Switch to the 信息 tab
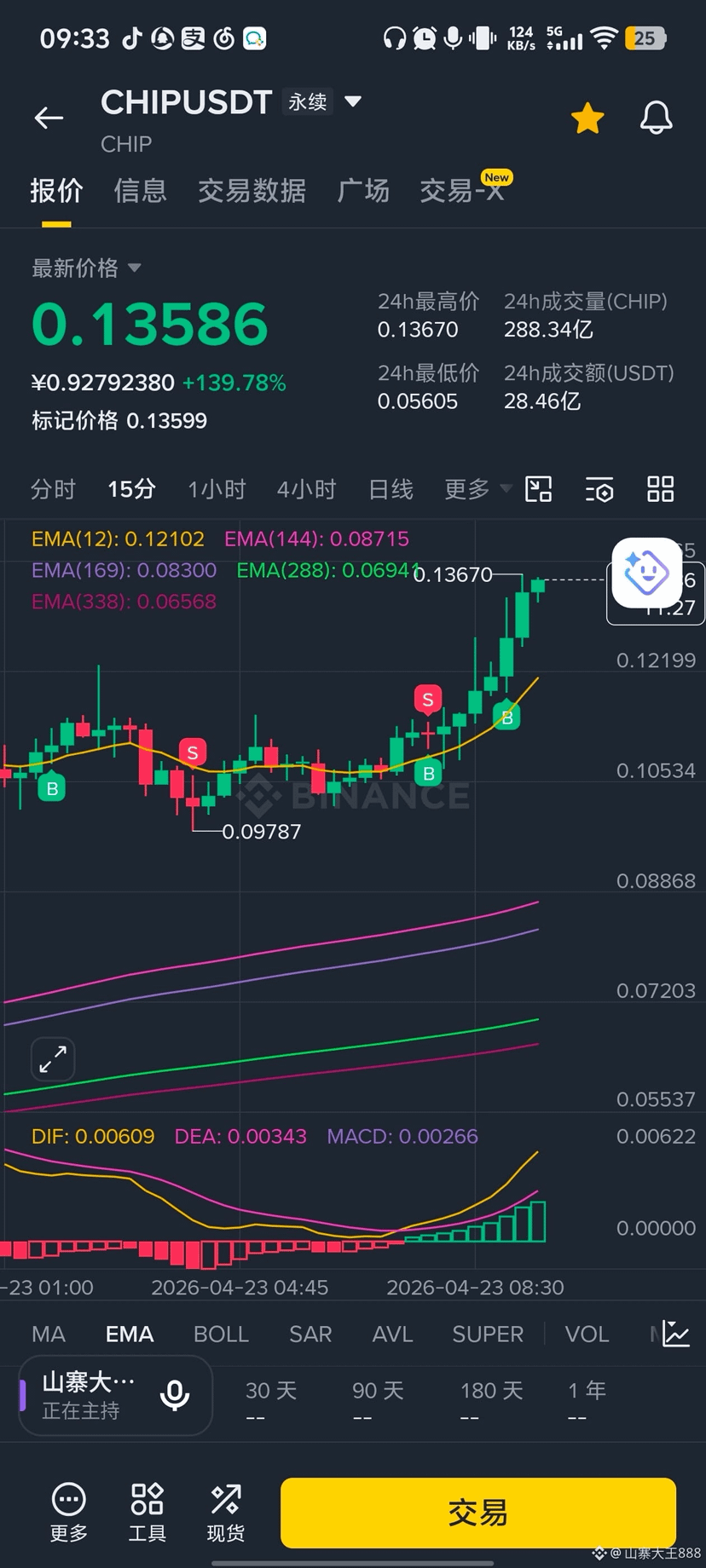Image resolution: width=706 pixels, height=1568 pixels. pos(140,190)
